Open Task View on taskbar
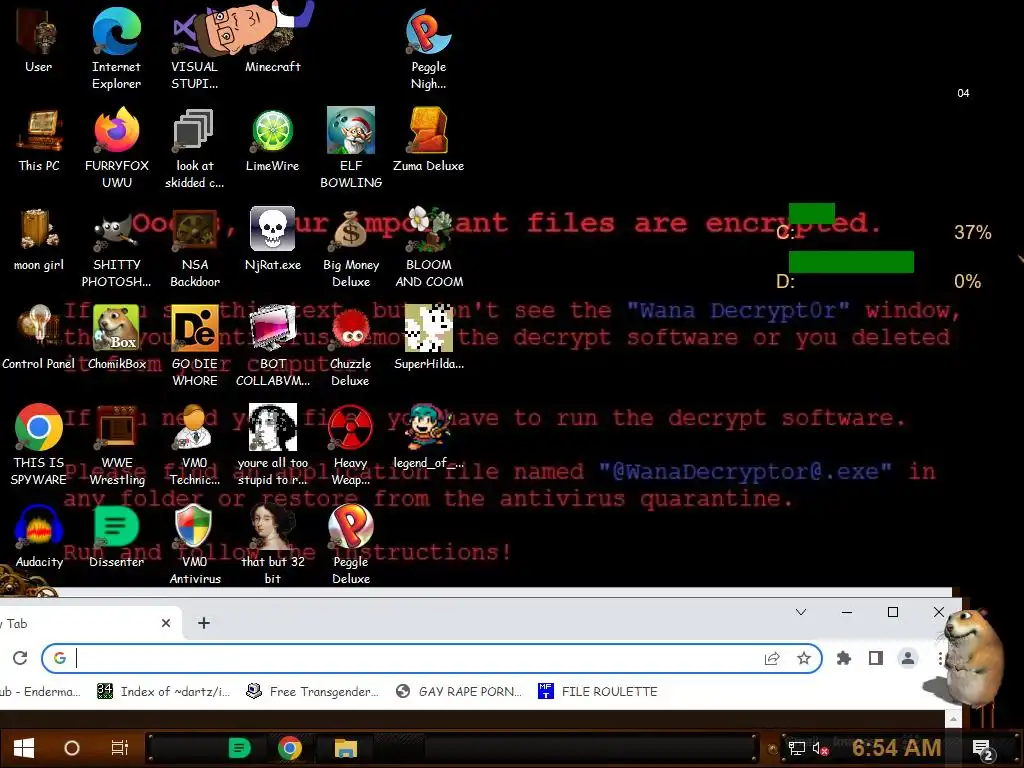This screenshot has width=1024, height=768. [x=120, y=748]
